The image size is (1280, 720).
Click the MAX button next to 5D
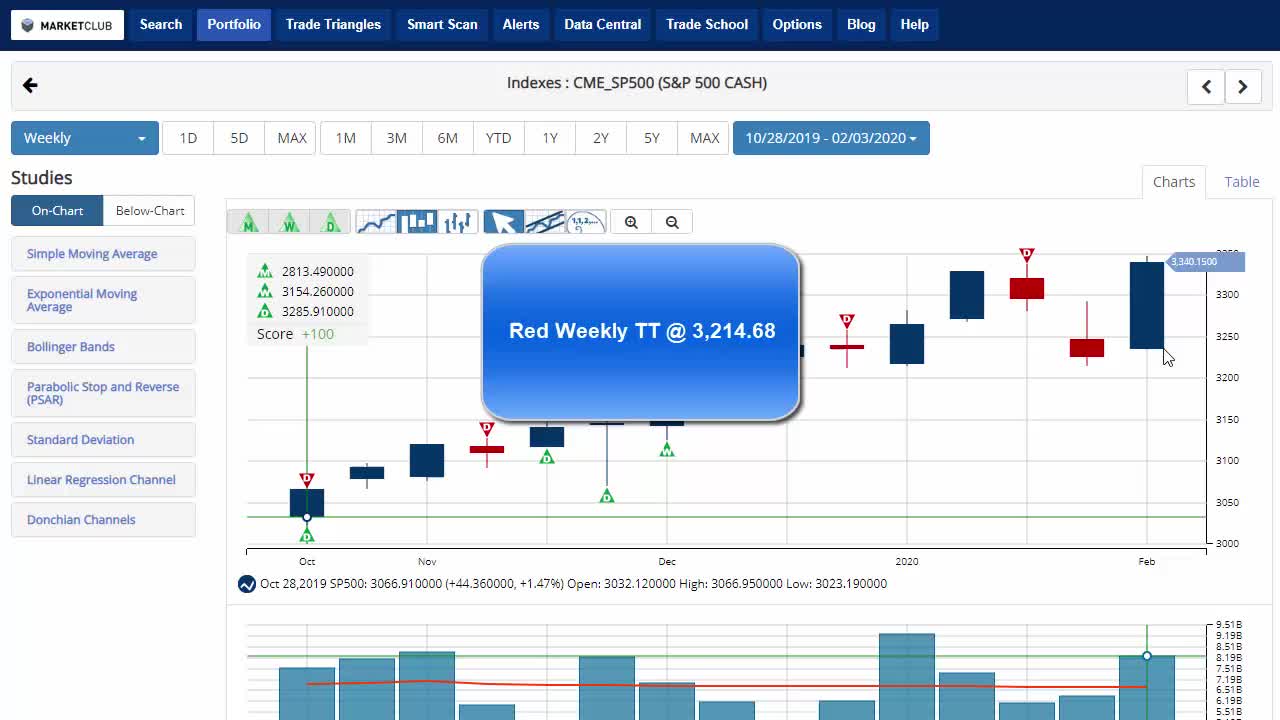pyautogui.click(x=292, y=138)
